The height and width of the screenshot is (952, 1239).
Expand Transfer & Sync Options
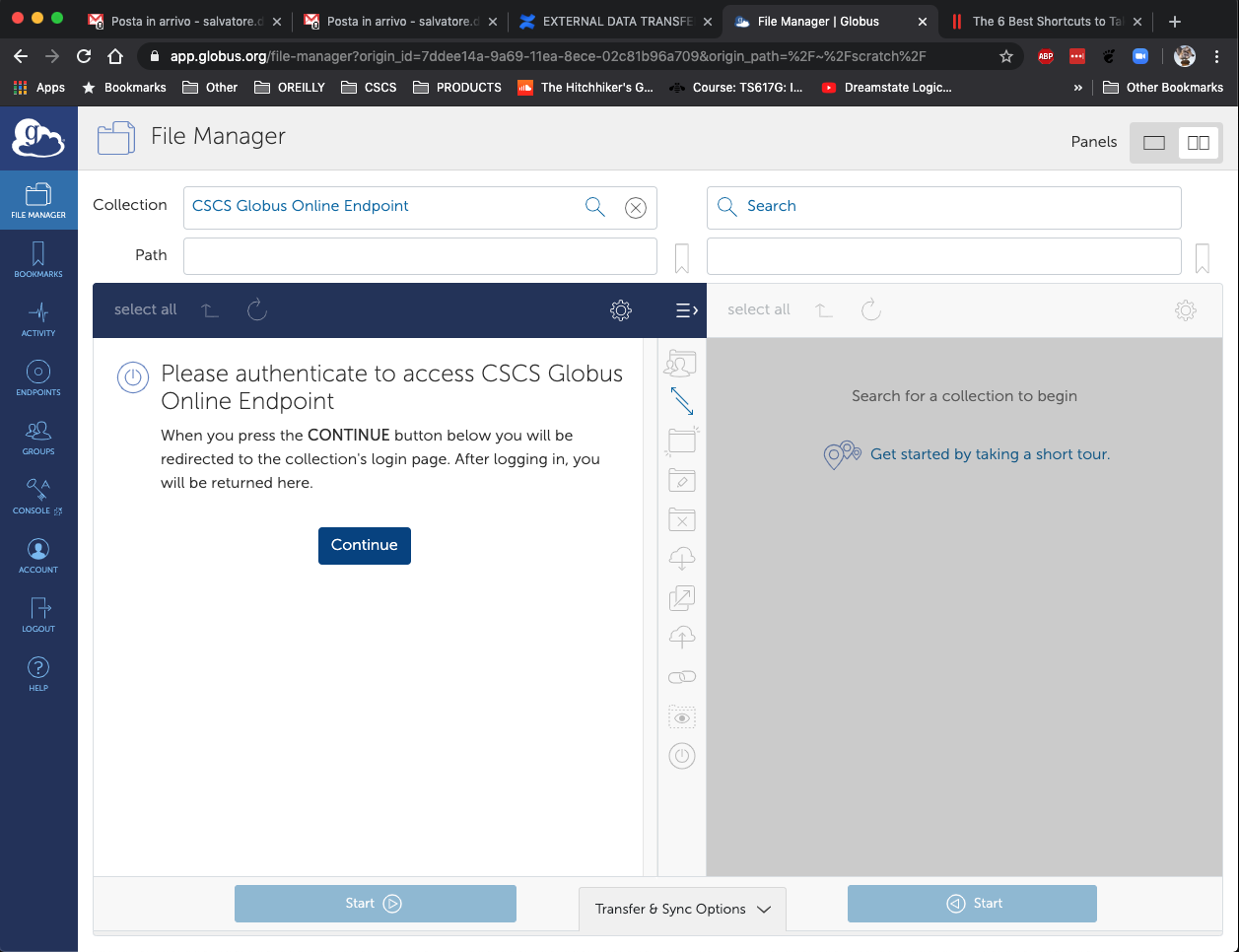point(682,909)
